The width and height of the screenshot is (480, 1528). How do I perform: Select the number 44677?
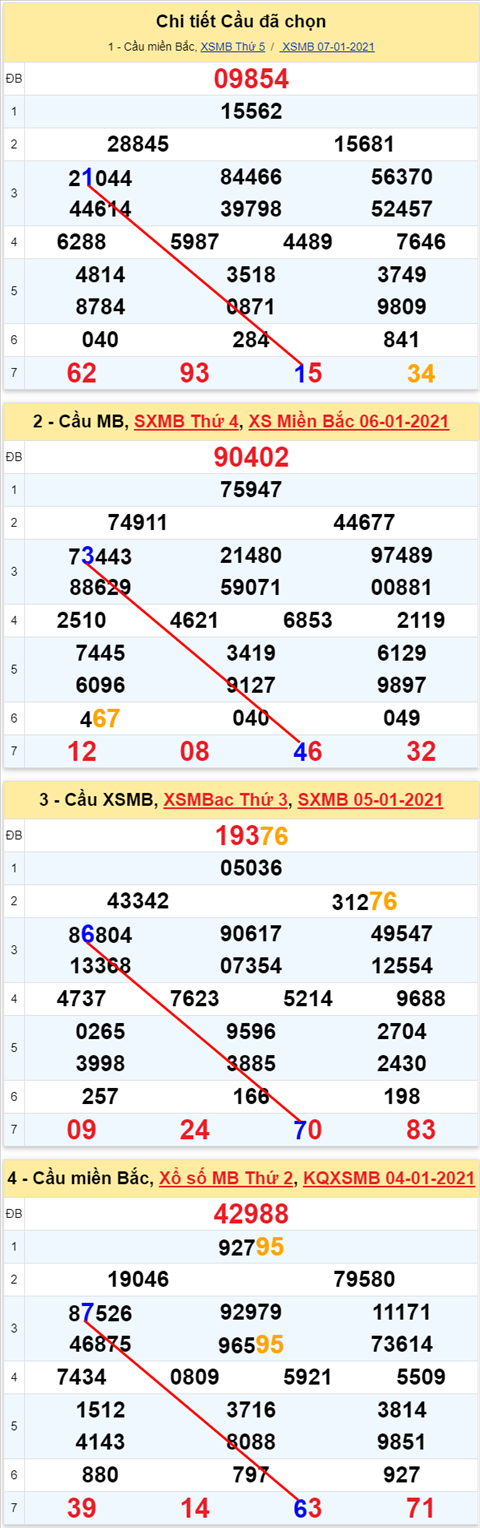pyautogui.click(x=364, y=522)
